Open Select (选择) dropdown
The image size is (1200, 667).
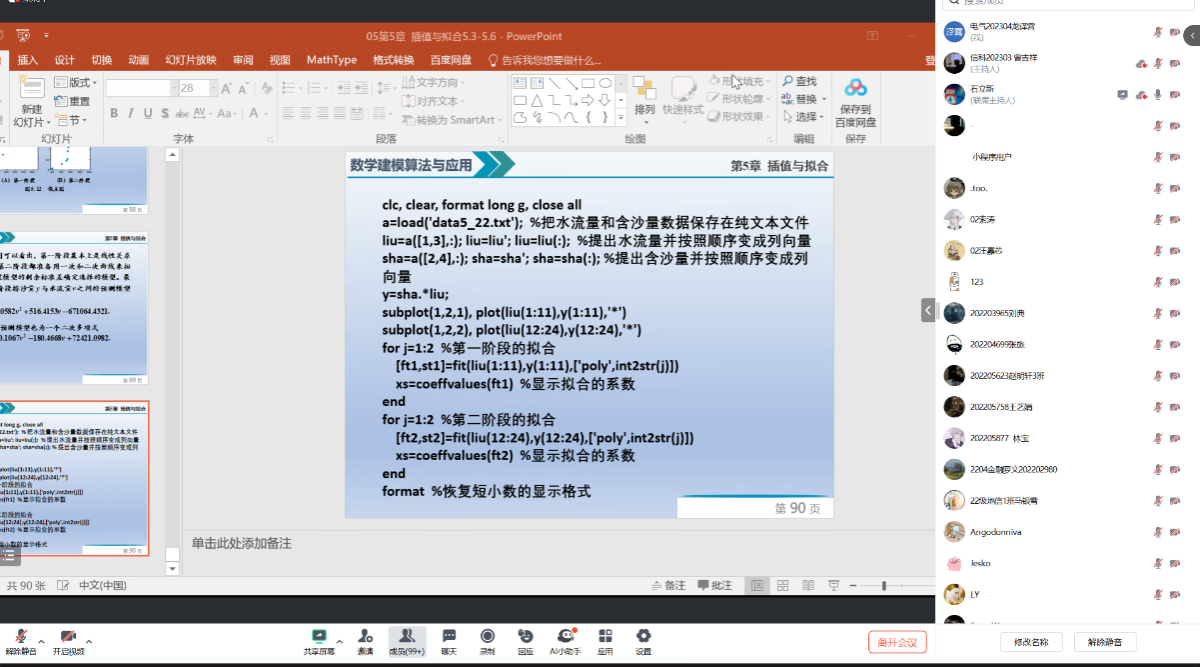[x=803, y=117]
